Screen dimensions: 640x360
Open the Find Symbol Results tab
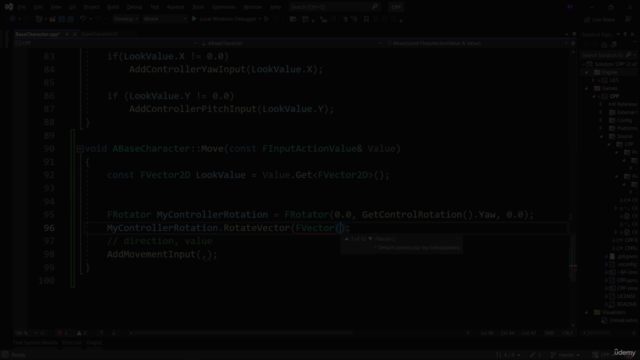coord(35,343)
